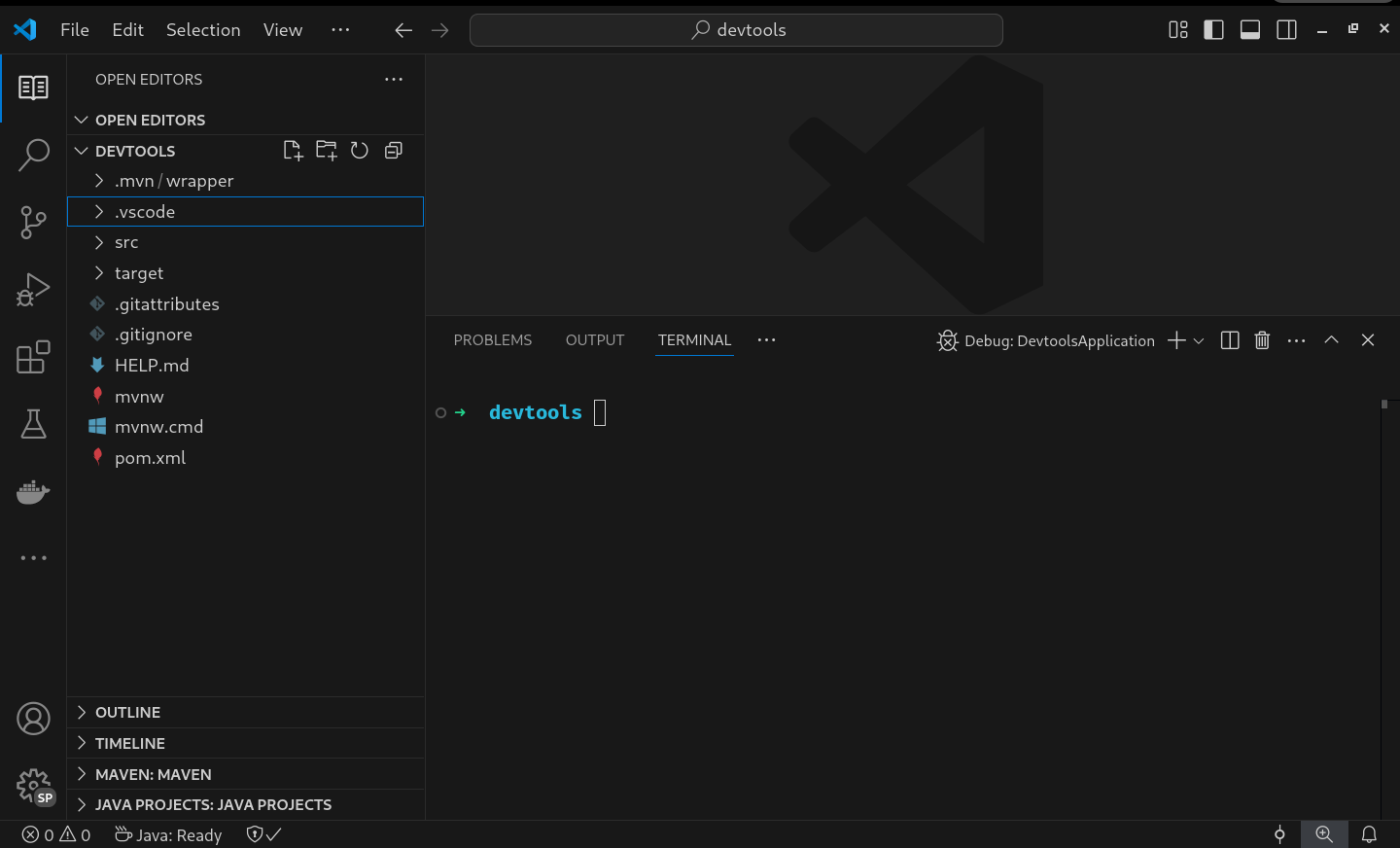Expand the .mvn / wrapper folder
The width and height of the screenshot is (1400, 848).
[245, 181]
